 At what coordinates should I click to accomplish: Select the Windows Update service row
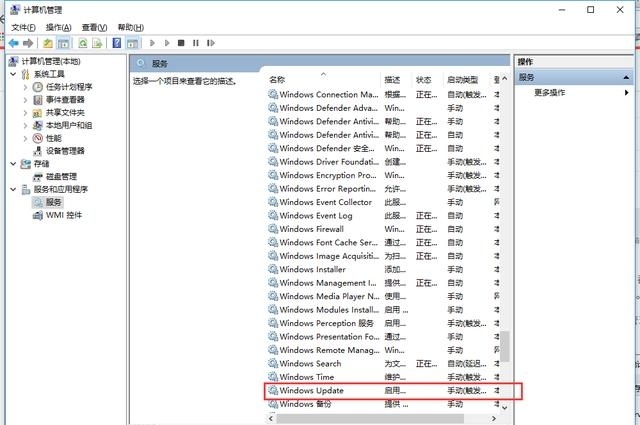[x=383, y=390]
